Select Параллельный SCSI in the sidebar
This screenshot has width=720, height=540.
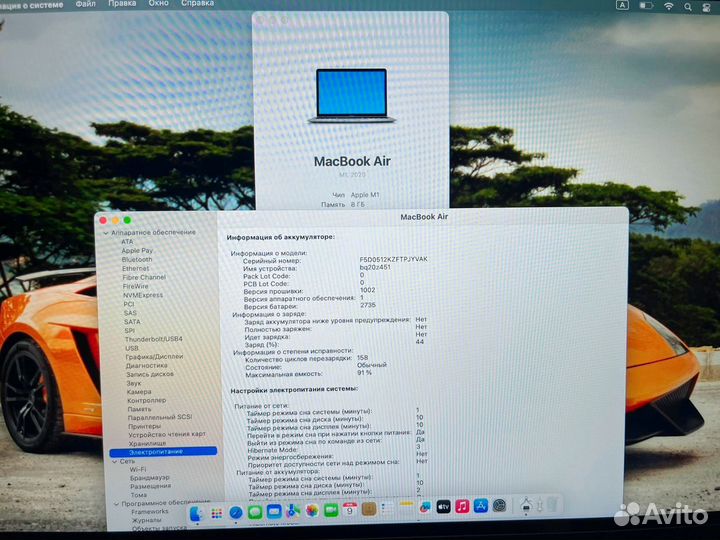click(160, 417)
